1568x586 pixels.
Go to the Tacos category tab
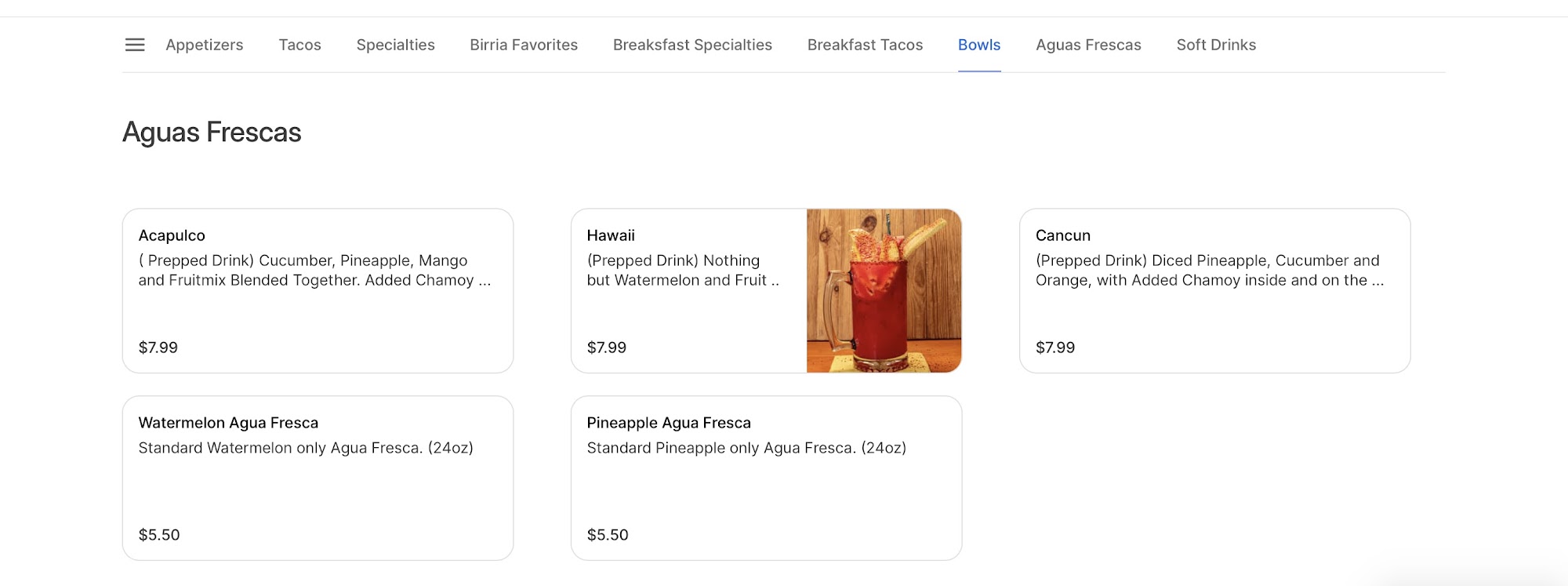click(x=299, y=45)
